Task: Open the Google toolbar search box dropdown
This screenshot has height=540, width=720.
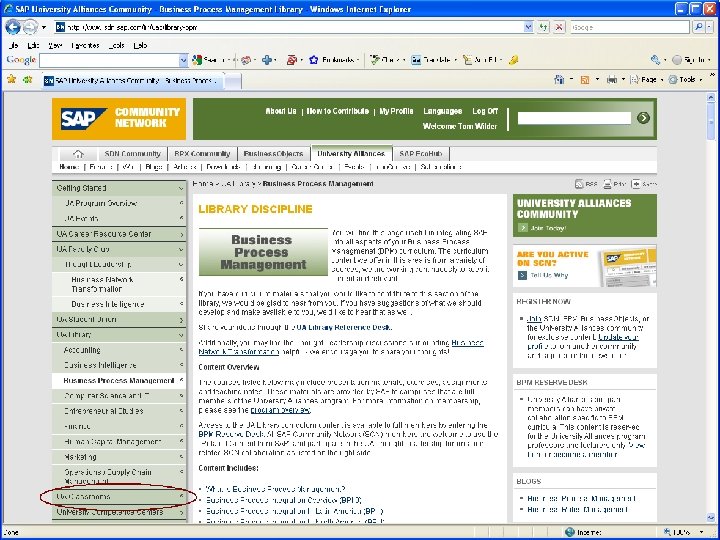Action: tap(183, 60)
